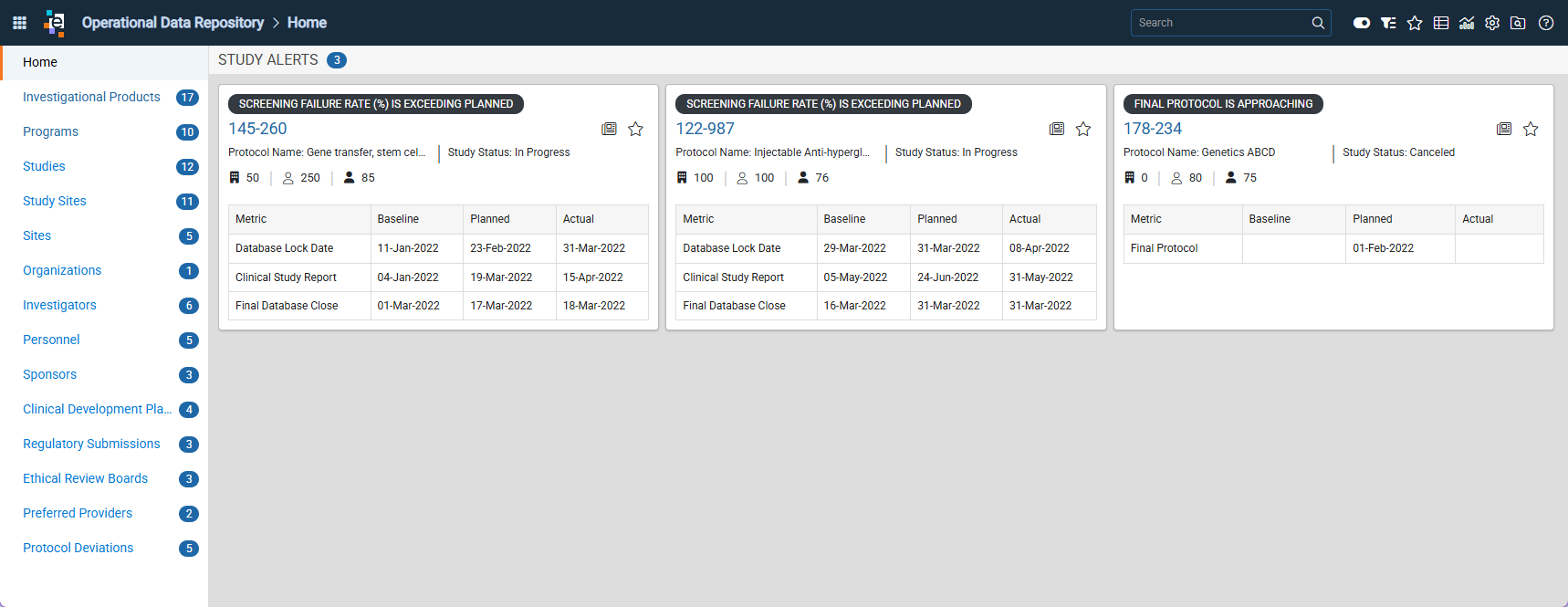
Task: Click sites building icon on study 122-987
Action: [x=682, y=178]
